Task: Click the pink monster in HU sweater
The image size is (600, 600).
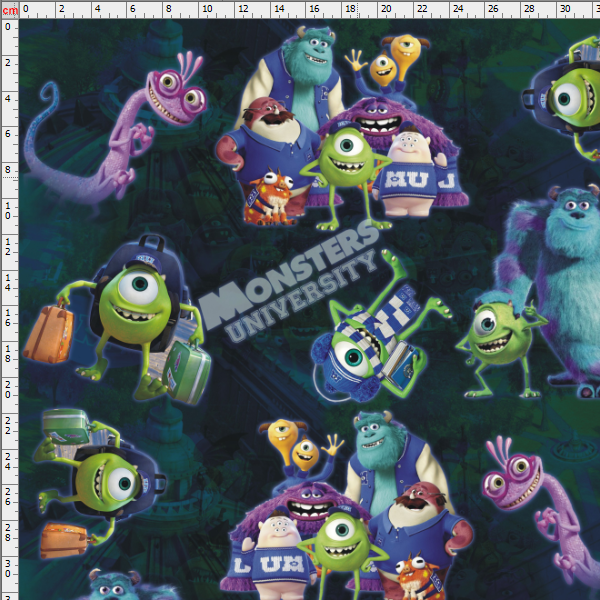Action: click(x=408, y=170)
